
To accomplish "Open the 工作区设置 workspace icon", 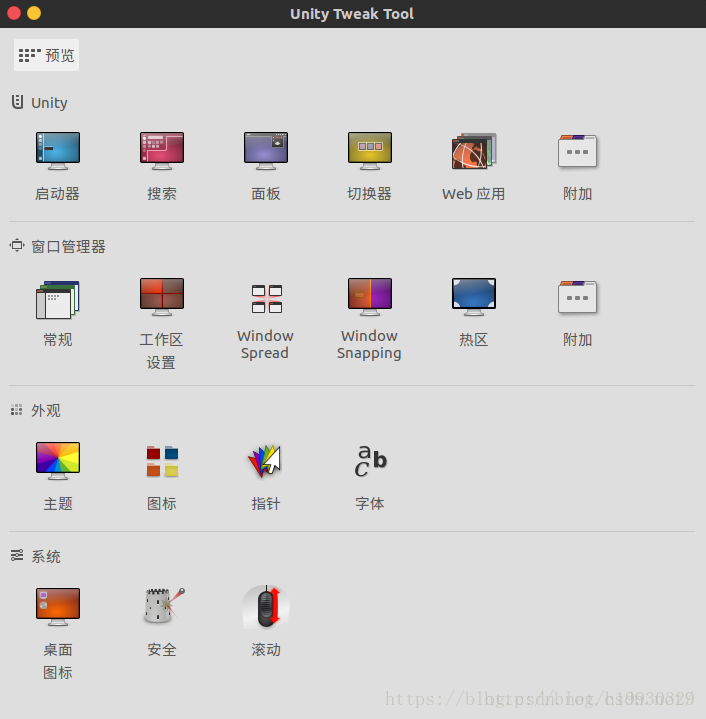I will click(162, 297).
